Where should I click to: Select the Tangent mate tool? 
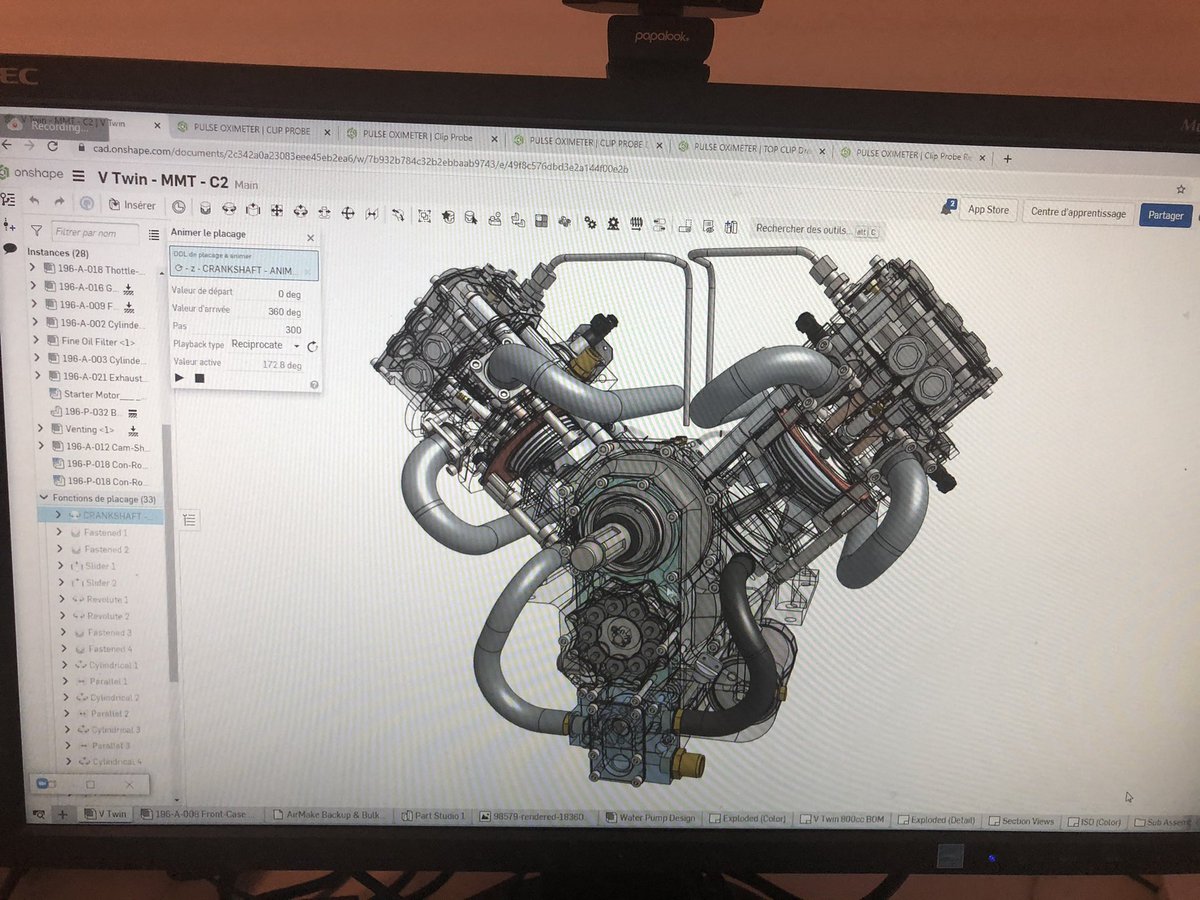(398, 215)
